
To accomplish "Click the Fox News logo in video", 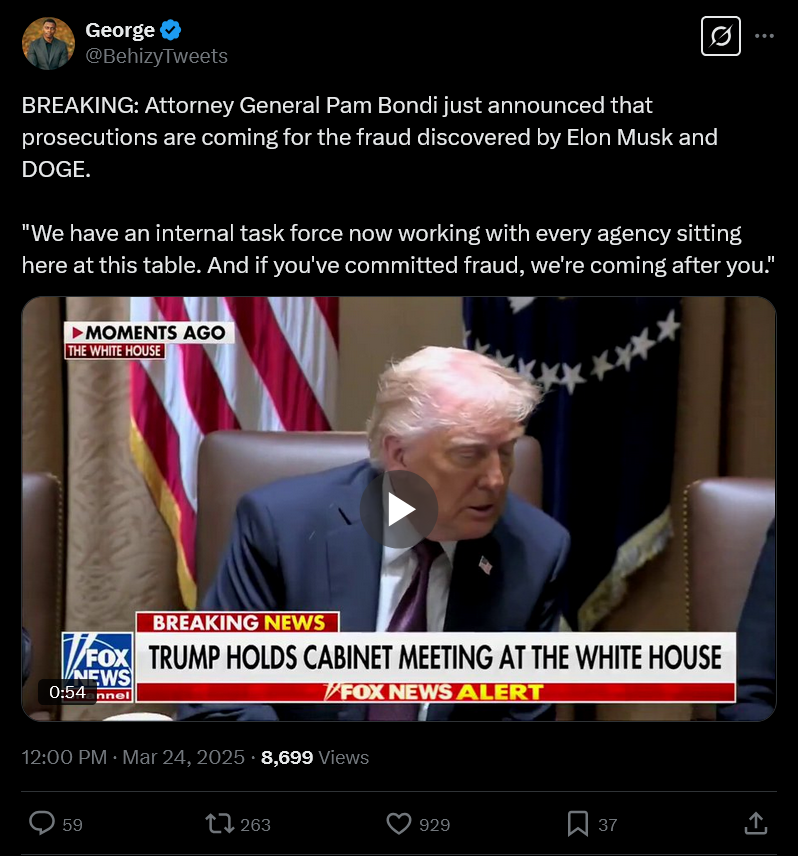I will click(97, 667).
